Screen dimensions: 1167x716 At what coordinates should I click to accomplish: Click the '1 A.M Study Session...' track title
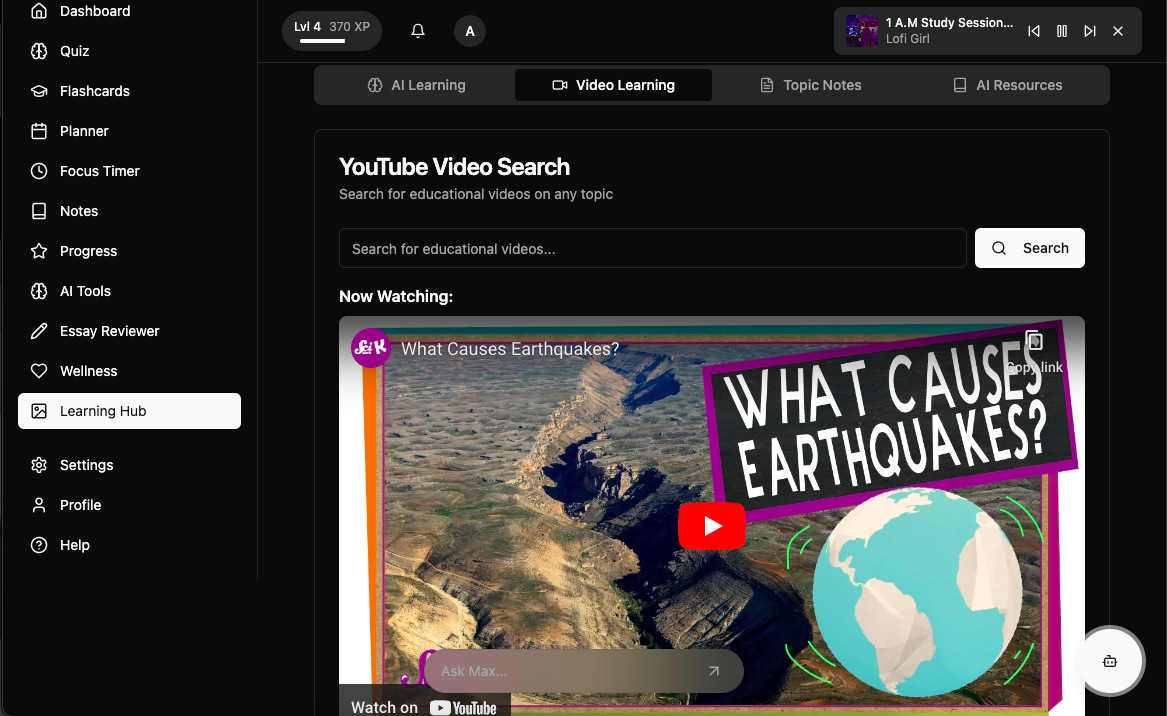[949, 23]
